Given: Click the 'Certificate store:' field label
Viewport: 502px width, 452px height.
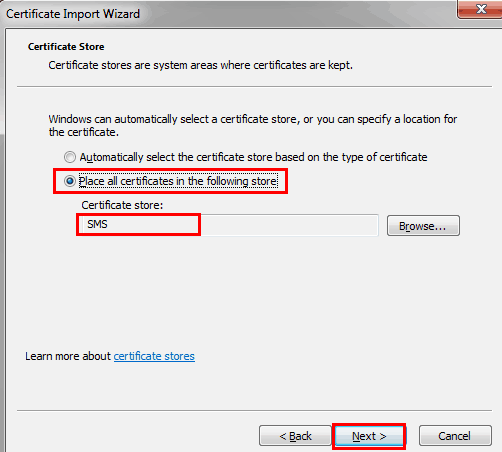Looking at the screenshot, I should pyautogui.click(x=122, y=205).
